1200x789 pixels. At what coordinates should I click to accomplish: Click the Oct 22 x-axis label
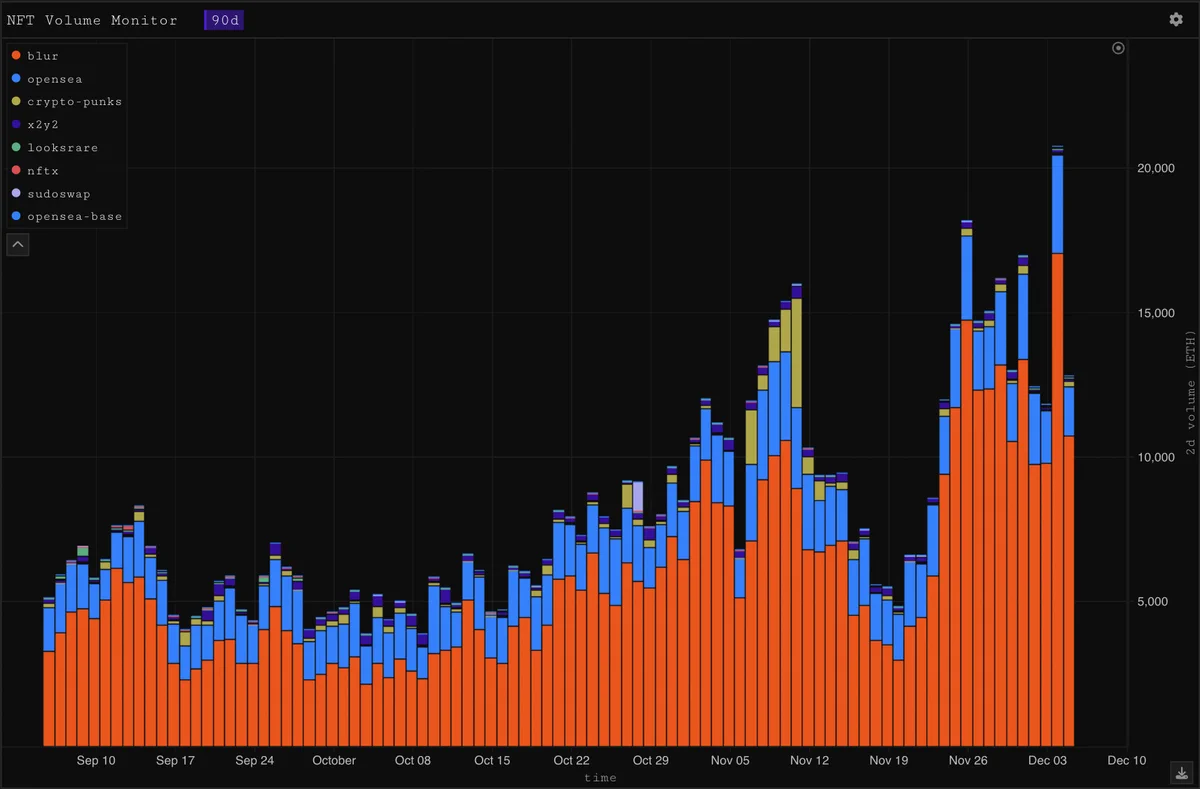coord(571,761)
